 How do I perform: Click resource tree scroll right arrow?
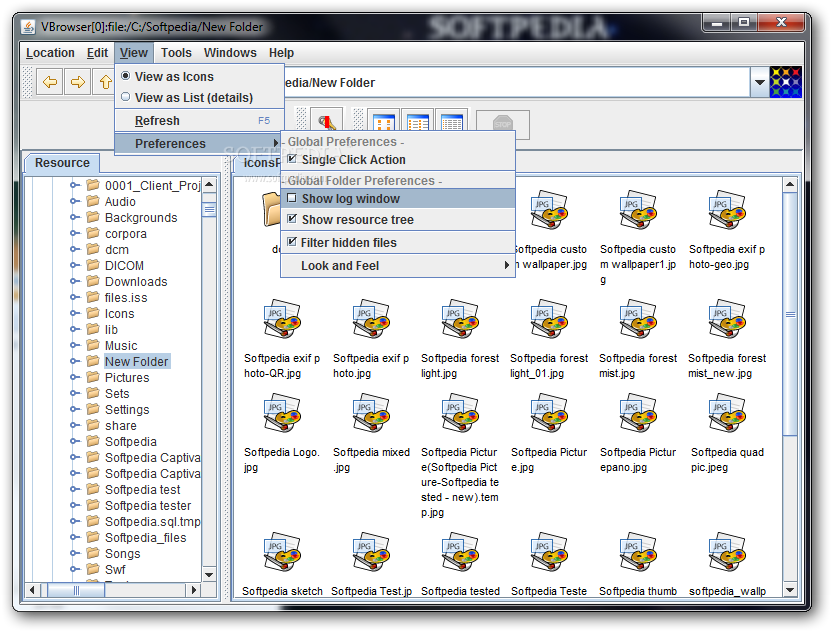point(194,590)
